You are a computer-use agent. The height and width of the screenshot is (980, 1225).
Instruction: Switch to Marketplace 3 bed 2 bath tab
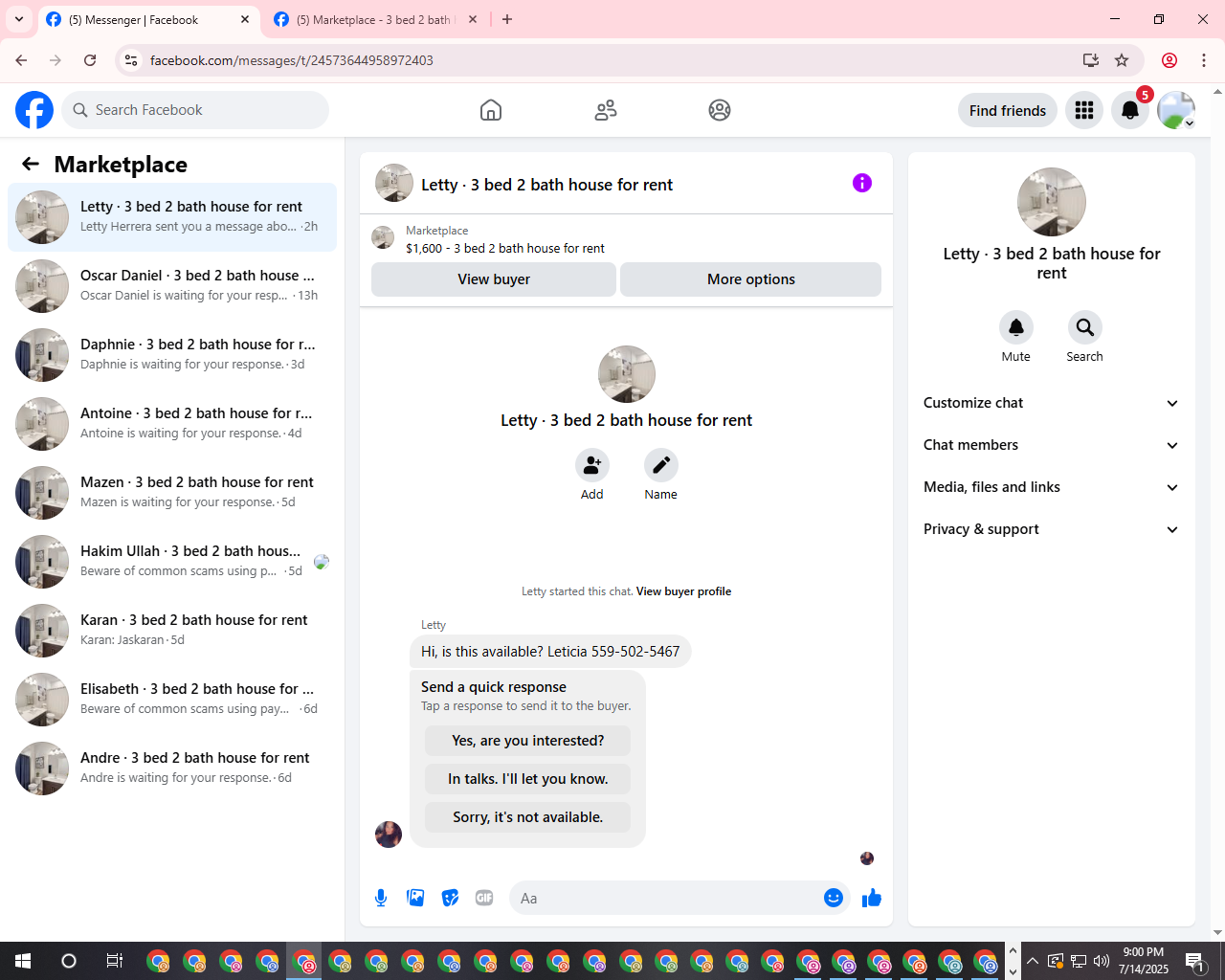coord(373,19)
